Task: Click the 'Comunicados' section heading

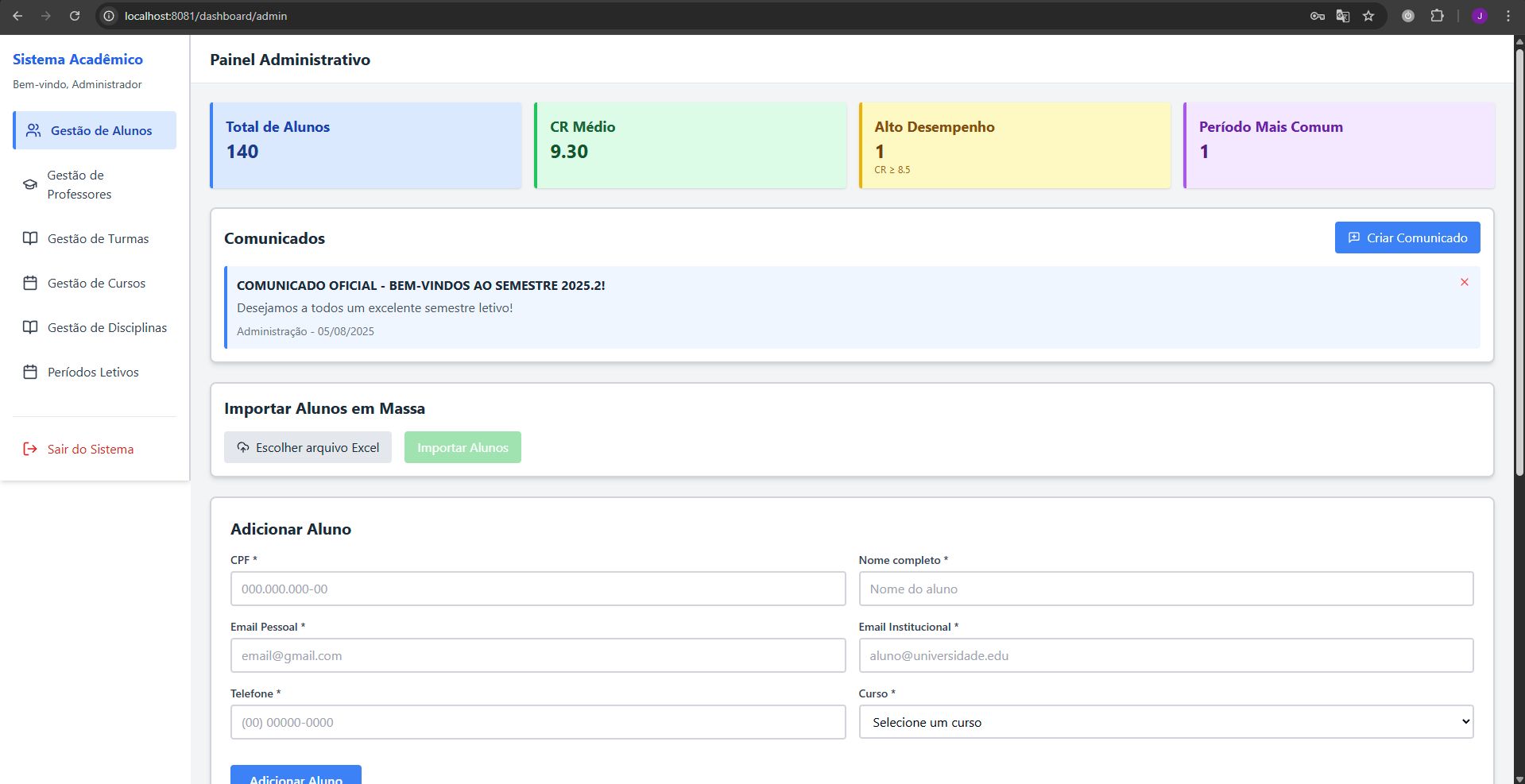Action: 274,238
